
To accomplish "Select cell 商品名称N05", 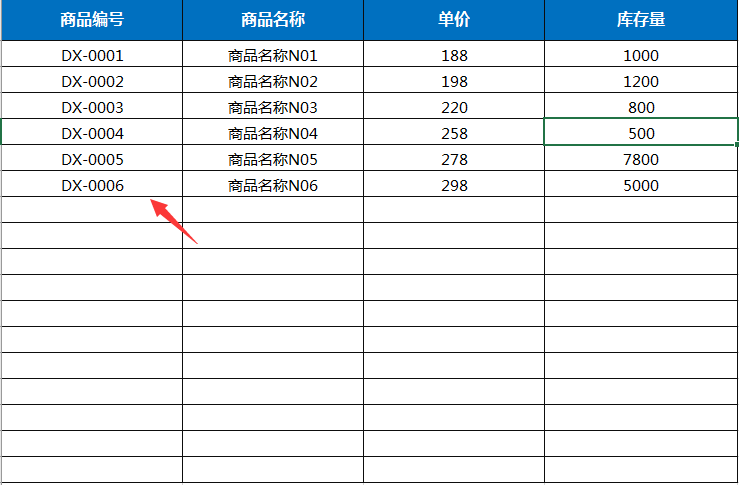I will click(x=273, y=157).
